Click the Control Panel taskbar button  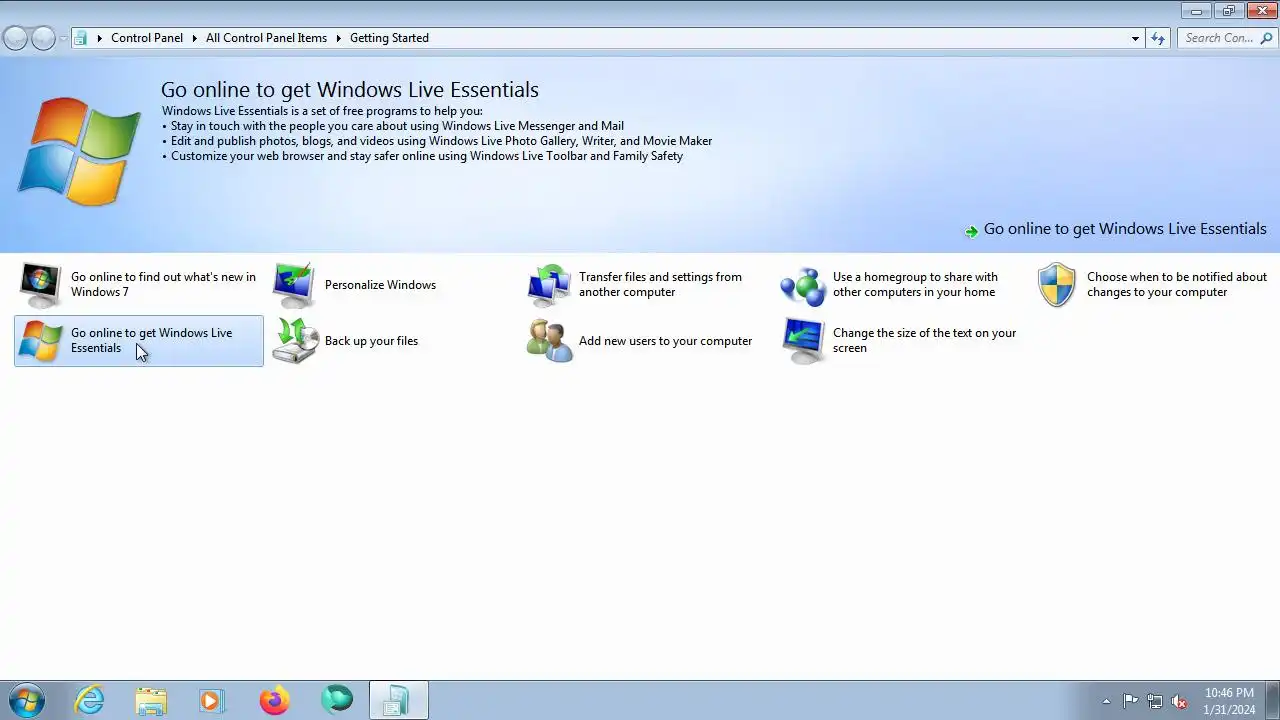click(x=398, y=700)
